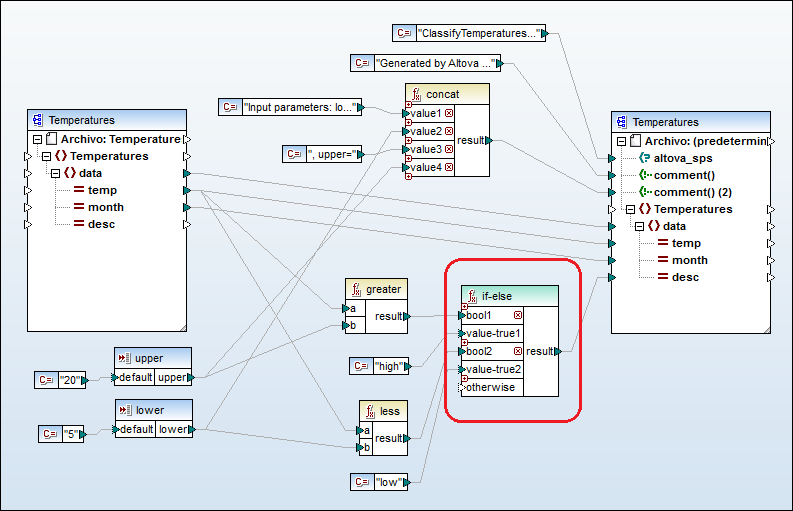Click the if-else result output connector
The width and height of the screenshot is (793, 511).
point(559,352)
